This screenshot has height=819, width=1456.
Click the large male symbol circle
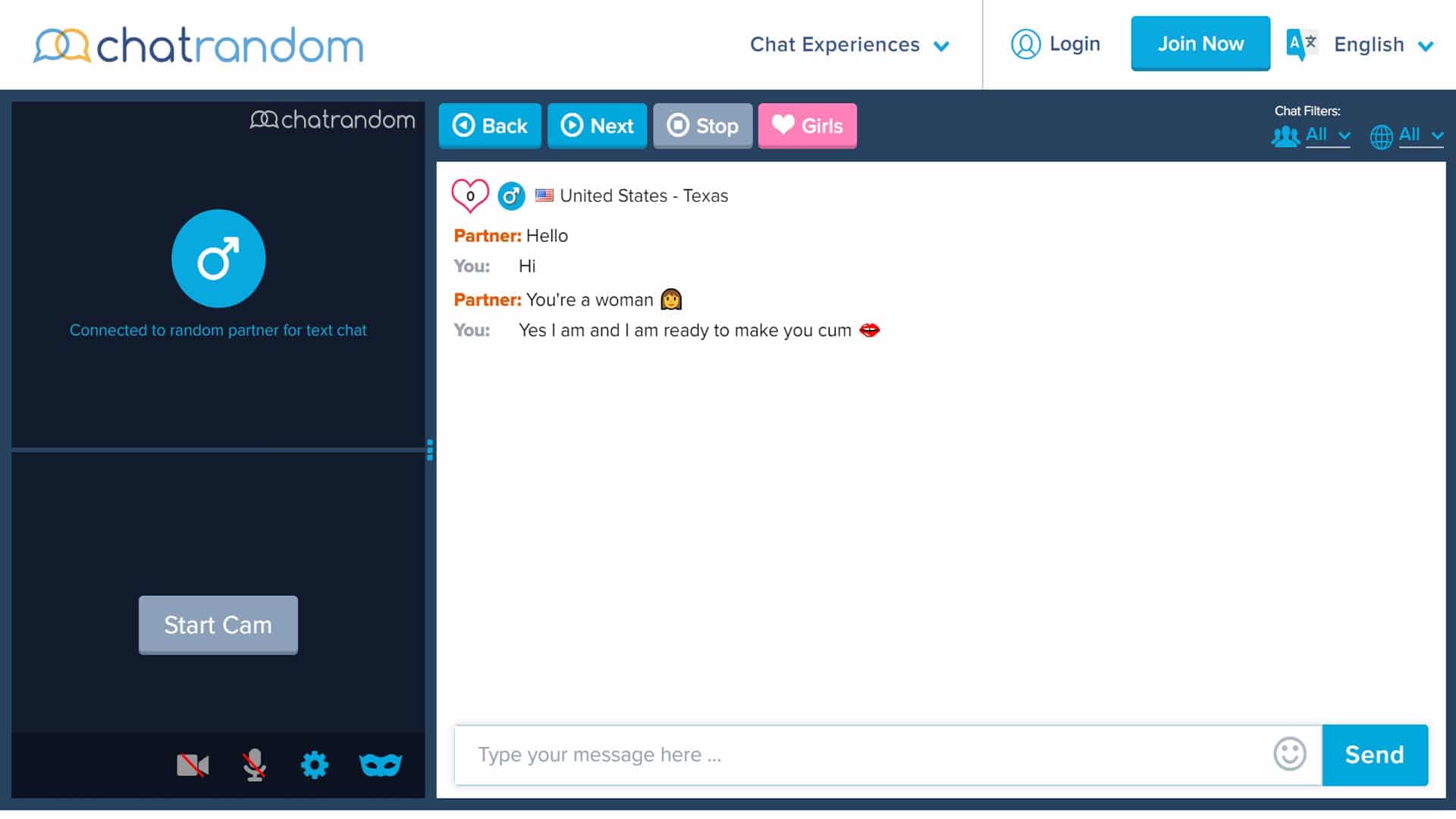pos(218,259)
